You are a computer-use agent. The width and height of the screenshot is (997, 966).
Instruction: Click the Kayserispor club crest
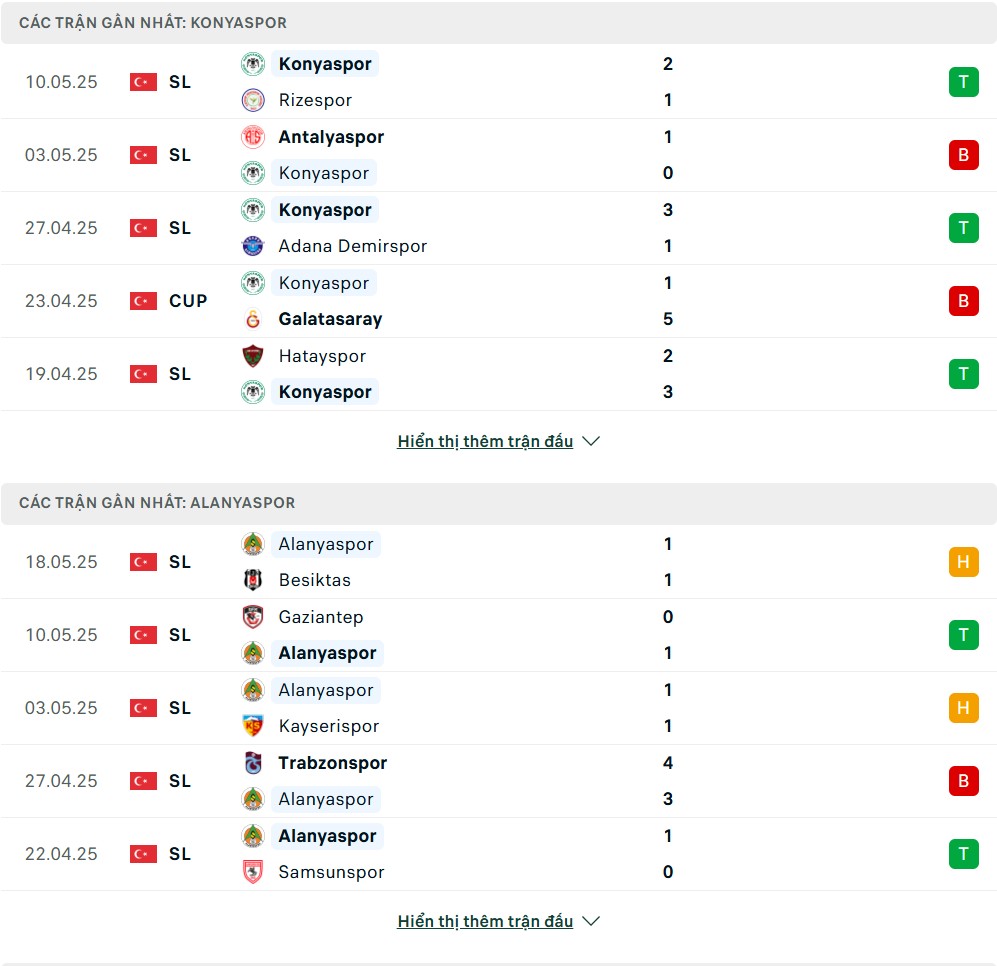tap(253, 726)
